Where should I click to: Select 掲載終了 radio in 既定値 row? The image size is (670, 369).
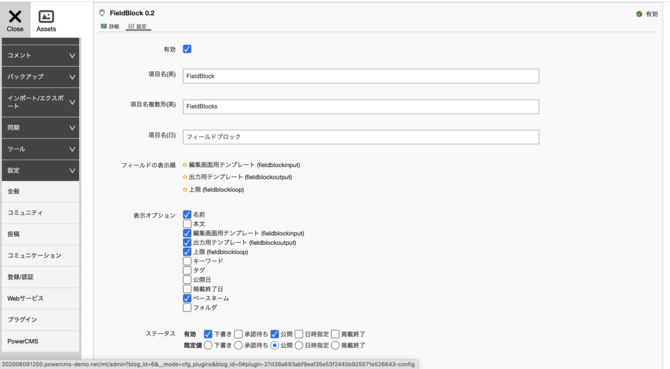335,345
